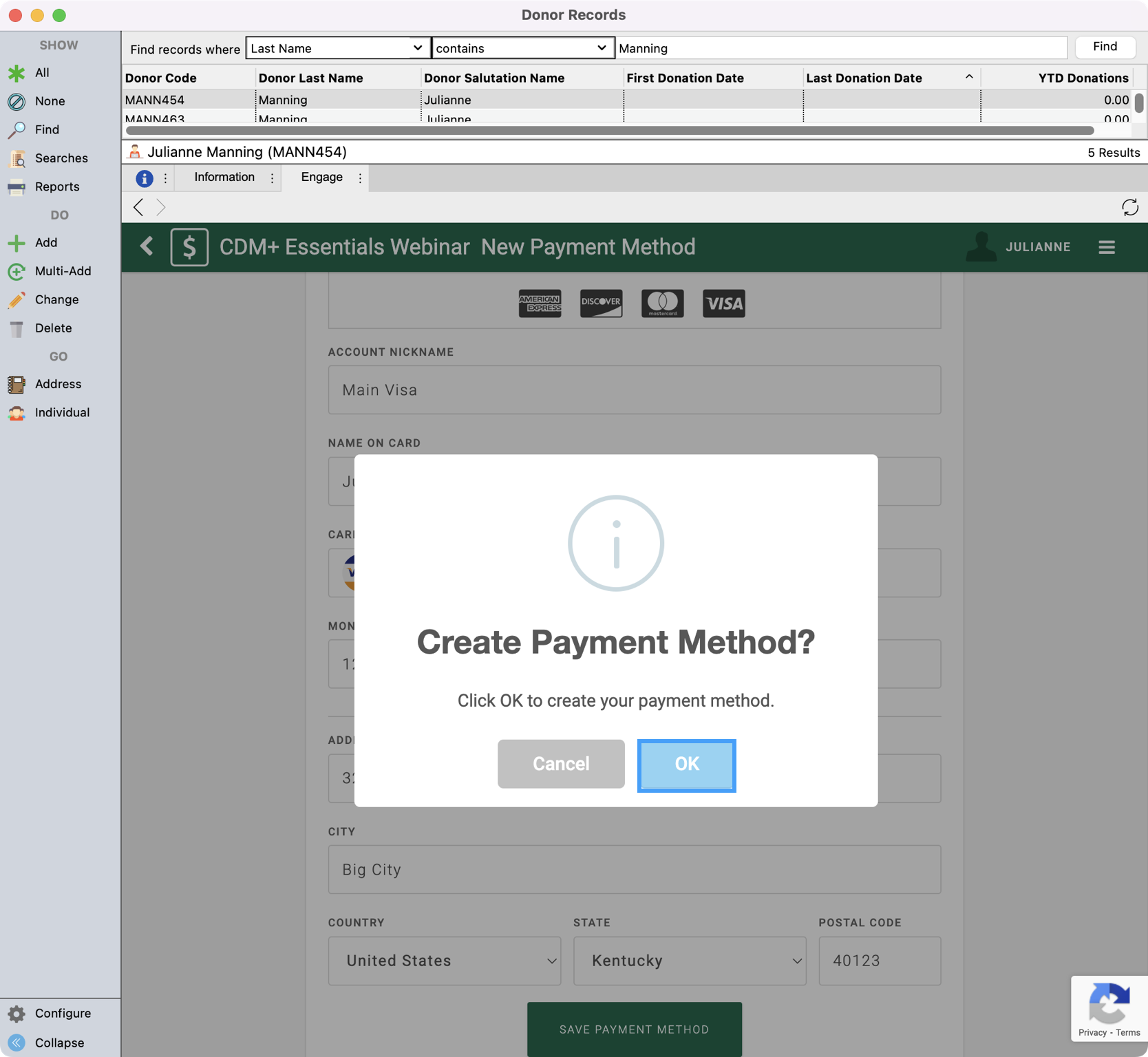Switch to the Information tab
The height and width of the screenshot is (1057, 1148).
(224, 178)
